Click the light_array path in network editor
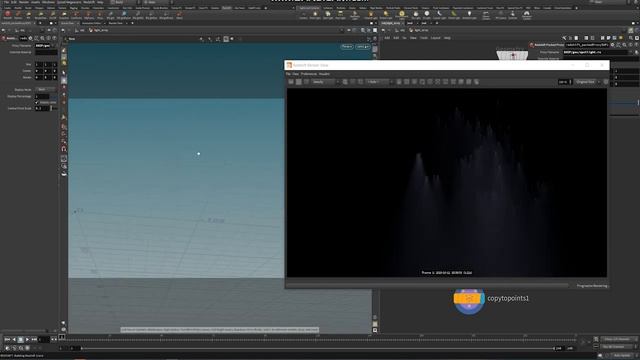Image resolution: width=640 pixels, height=360 pixels. point(419,30)
